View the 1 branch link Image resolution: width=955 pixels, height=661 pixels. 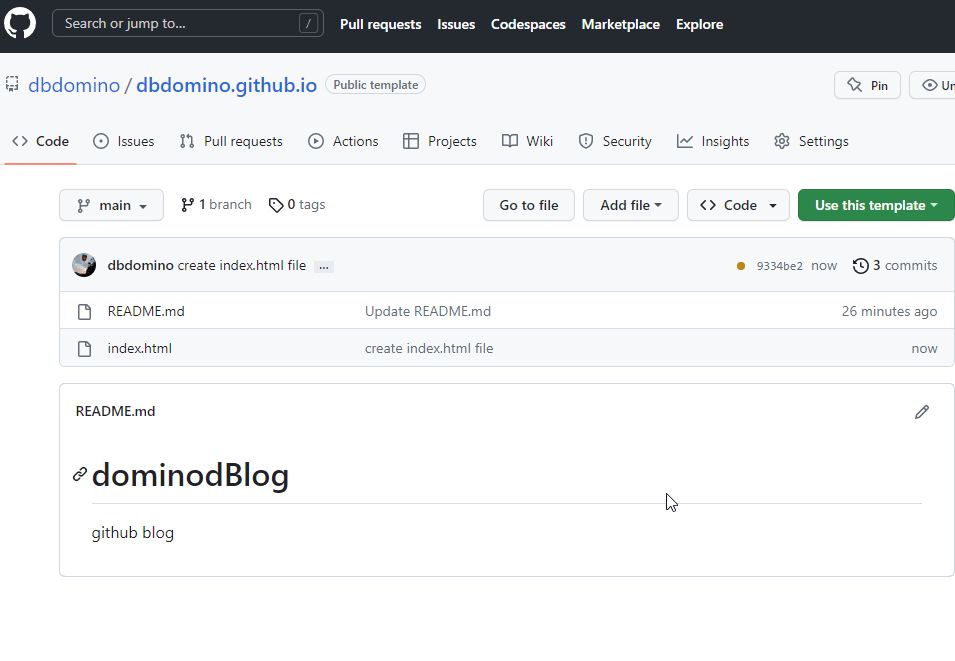(216, 205)
